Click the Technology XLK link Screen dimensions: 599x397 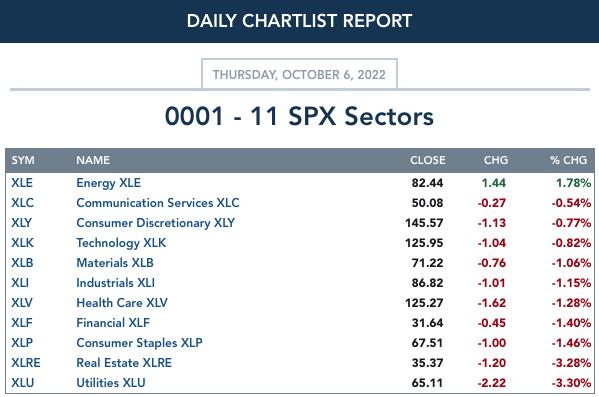(x=121, y=243)
